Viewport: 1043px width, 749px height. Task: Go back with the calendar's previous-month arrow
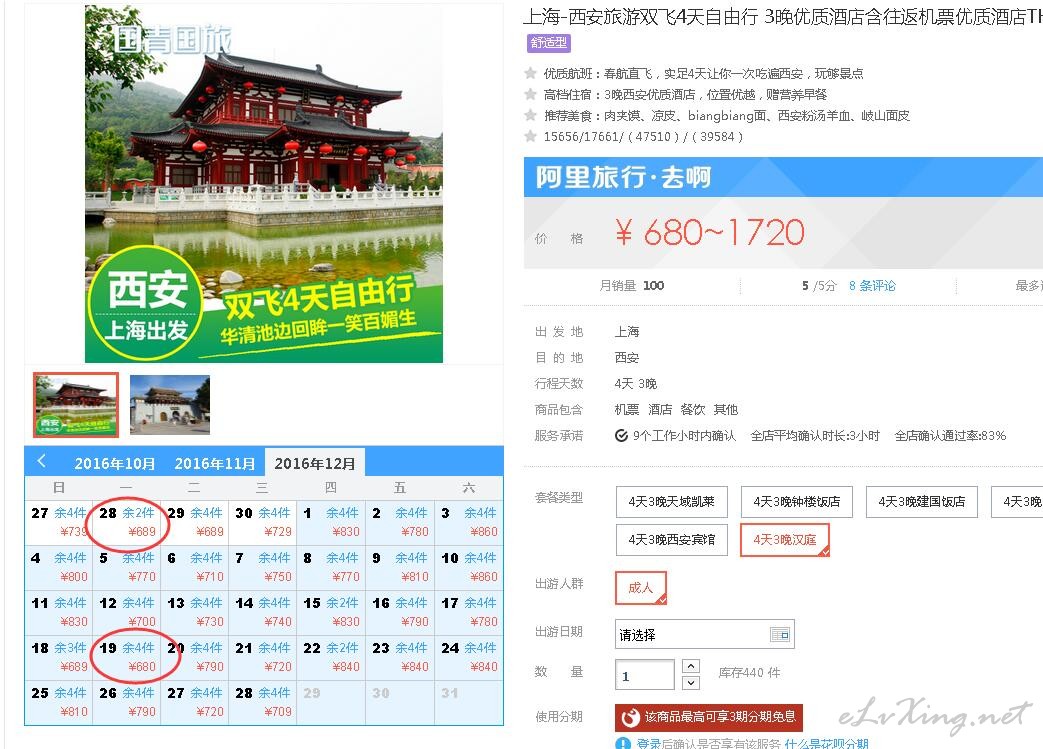(x=41, y=461)
